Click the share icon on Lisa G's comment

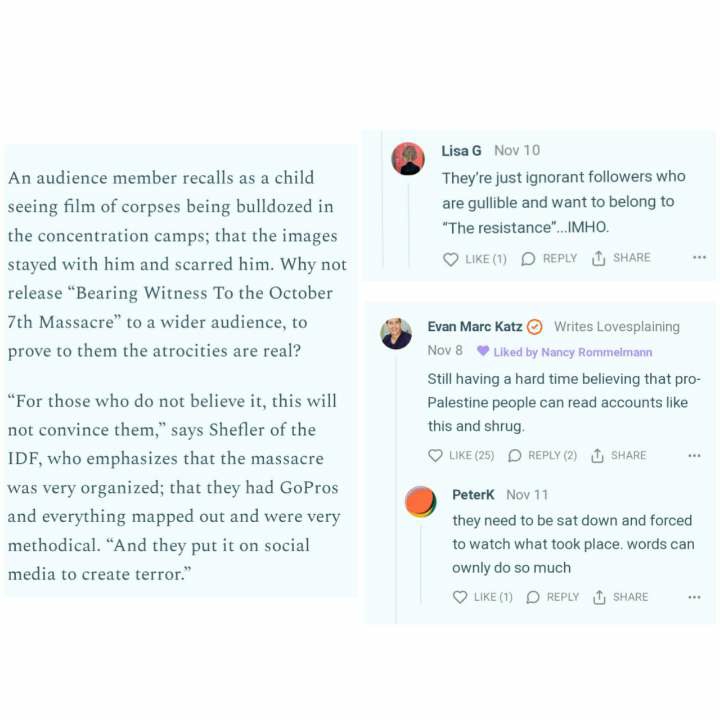click(x=599, y=259)
